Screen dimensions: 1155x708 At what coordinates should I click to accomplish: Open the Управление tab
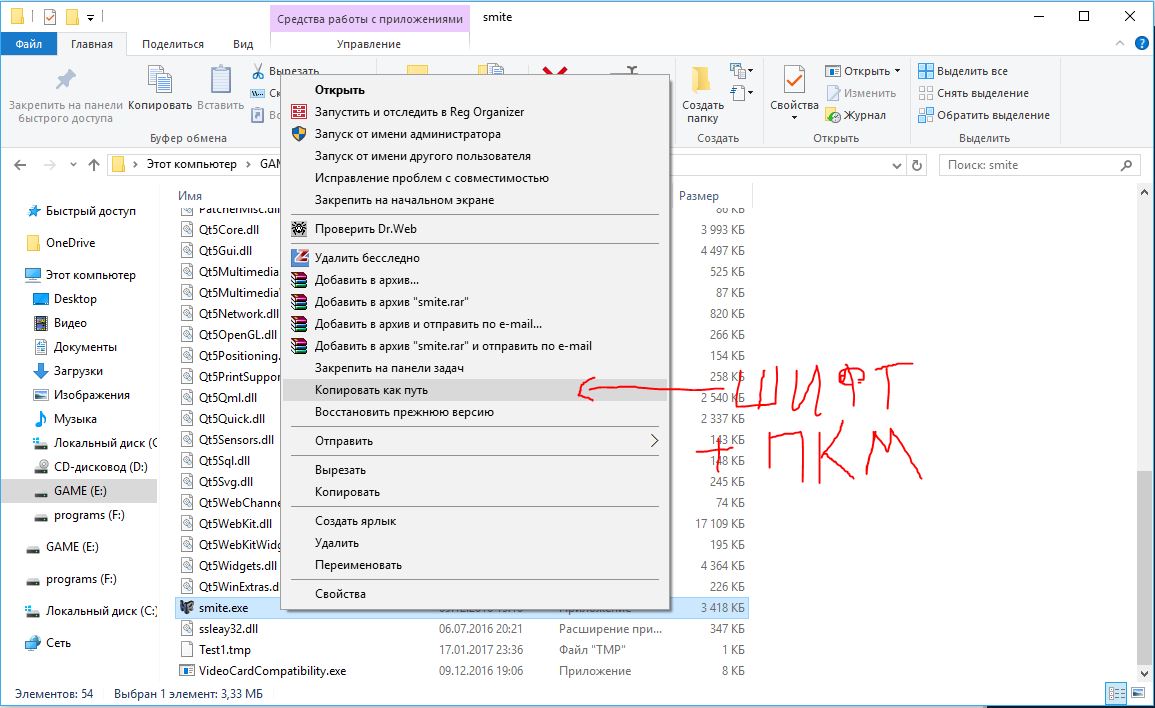tap(369, 43)
